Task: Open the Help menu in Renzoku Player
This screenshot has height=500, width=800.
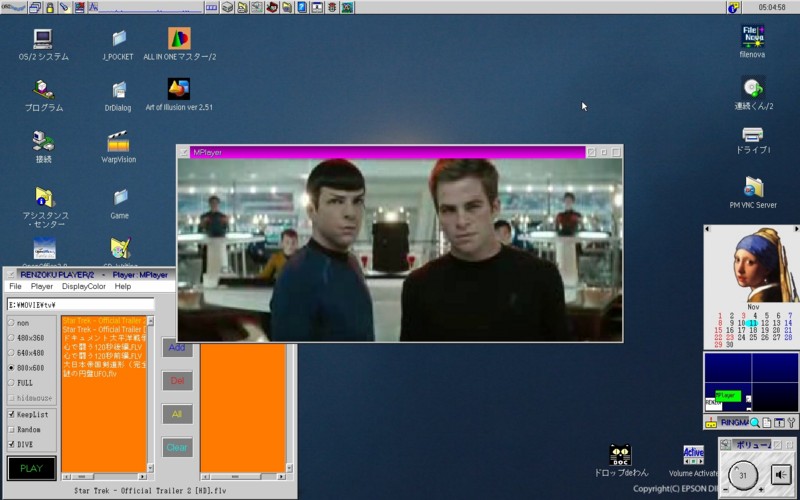Action: pos(122,286)
